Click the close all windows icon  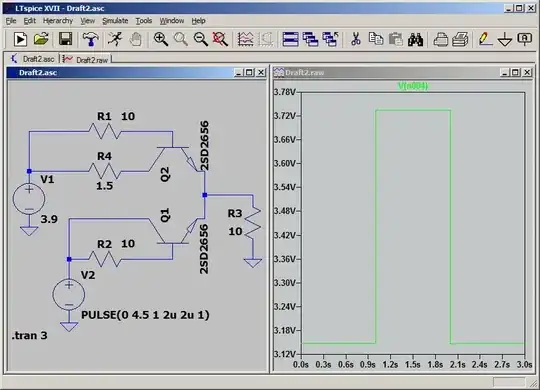click(330, 39)
